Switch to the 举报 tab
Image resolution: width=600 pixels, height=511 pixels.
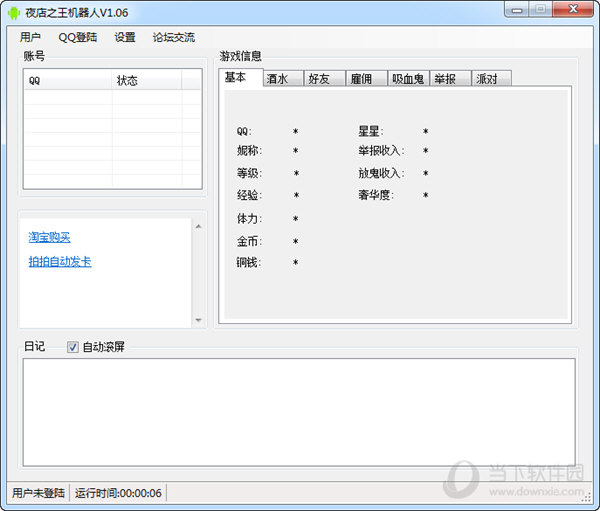click(450, 79)
